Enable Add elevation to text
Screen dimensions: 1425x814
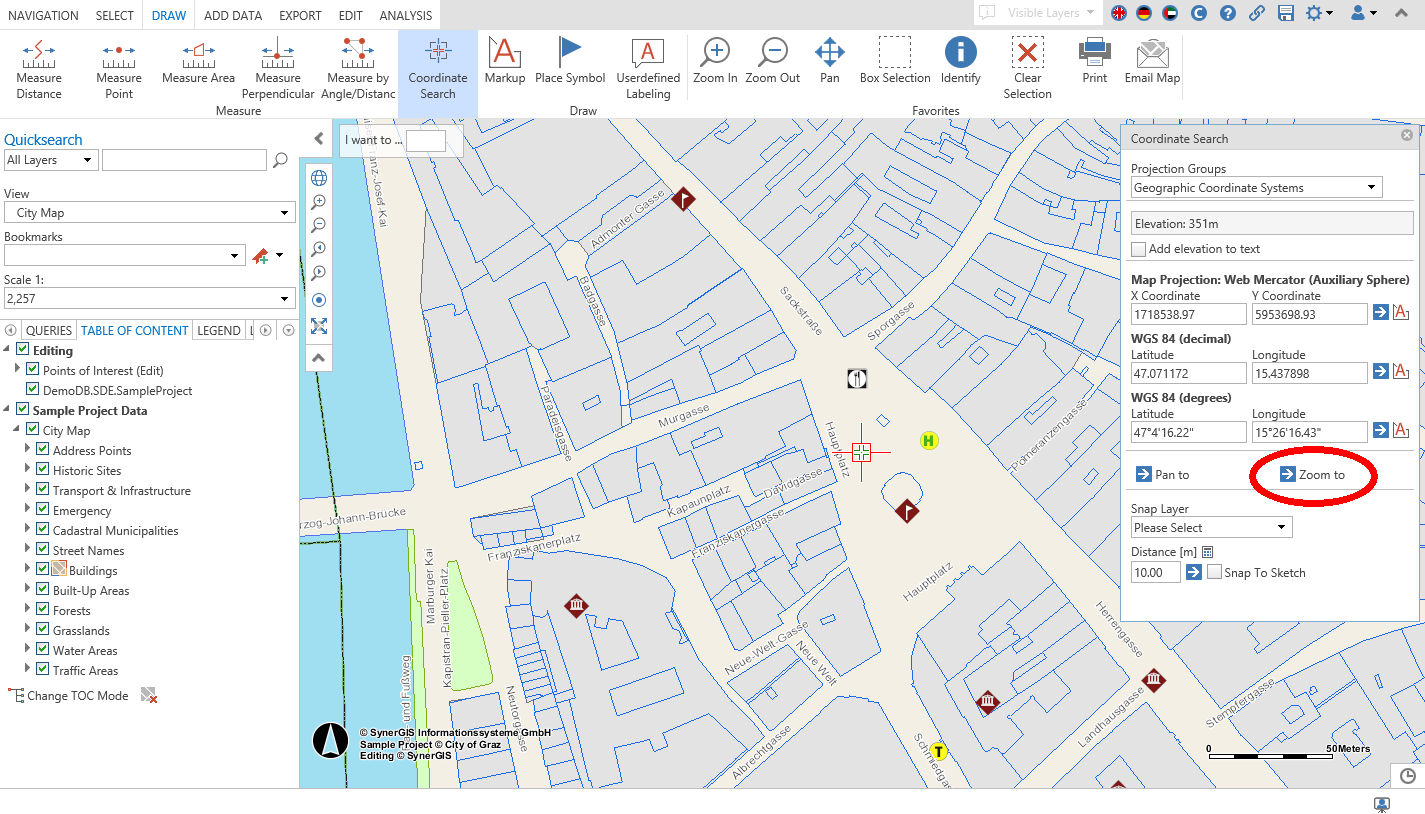coord(1137,249)
